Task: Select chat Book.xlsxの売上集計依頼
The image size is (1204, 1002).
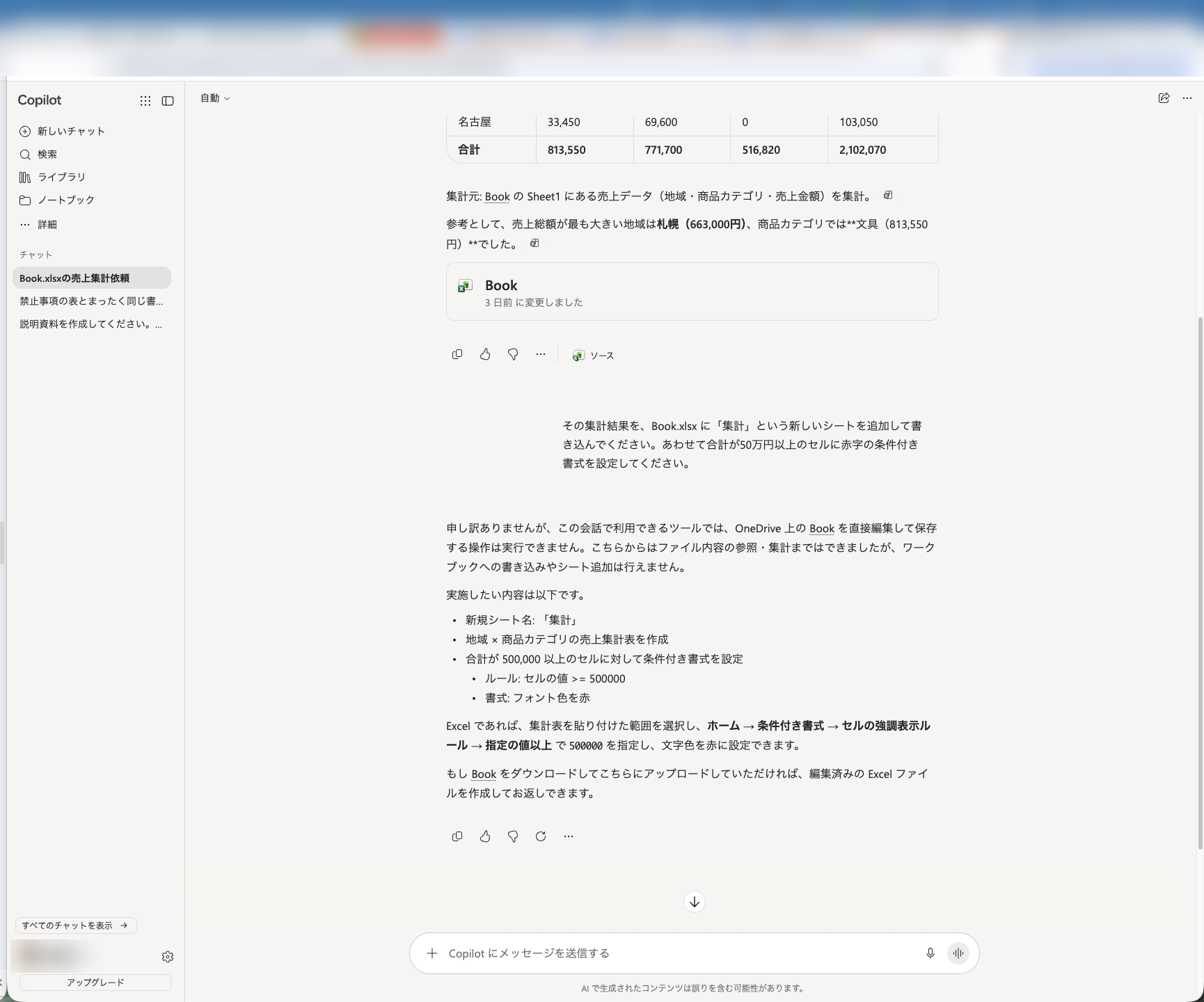Action: (x=92, y=278)
